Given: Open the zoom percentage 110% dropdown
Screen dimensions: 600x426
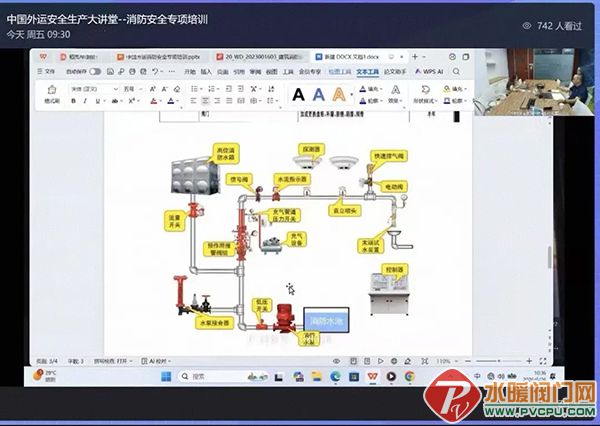Looking at the screenshot, I should (x=446, y=361).
